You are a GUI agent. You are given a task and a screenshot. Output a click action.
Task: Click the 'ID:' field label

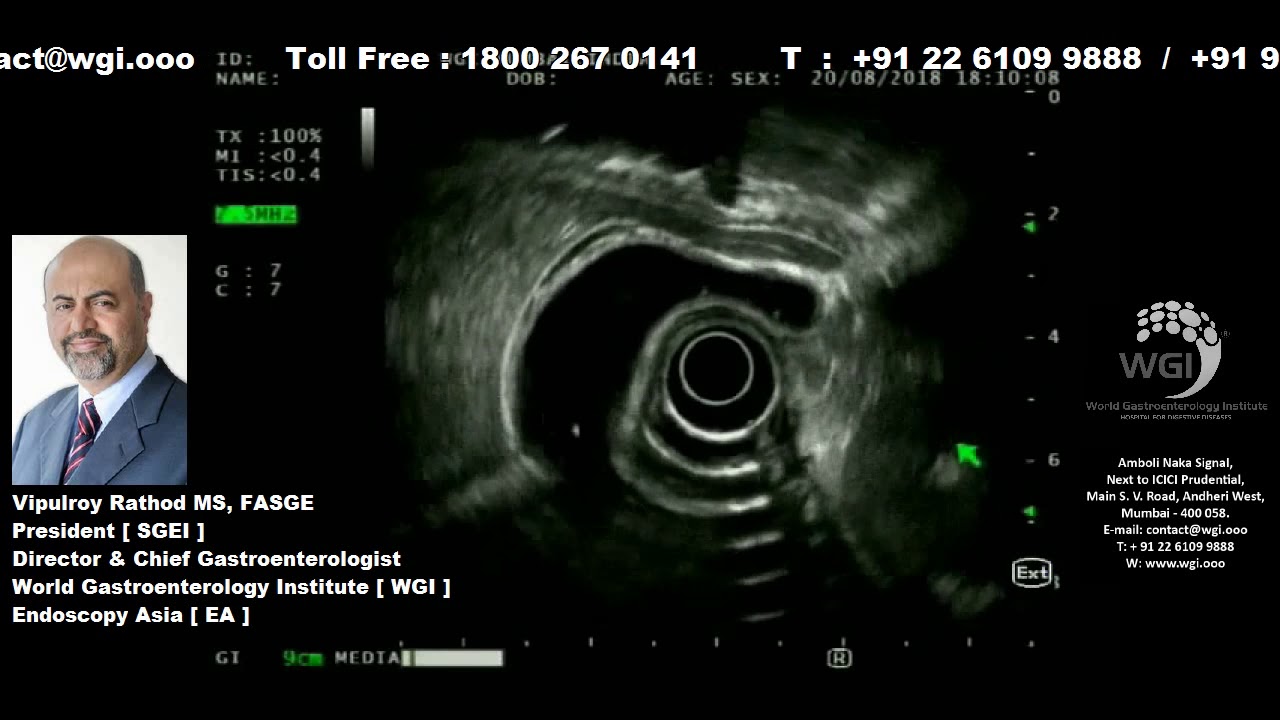(x=235, y=60)
